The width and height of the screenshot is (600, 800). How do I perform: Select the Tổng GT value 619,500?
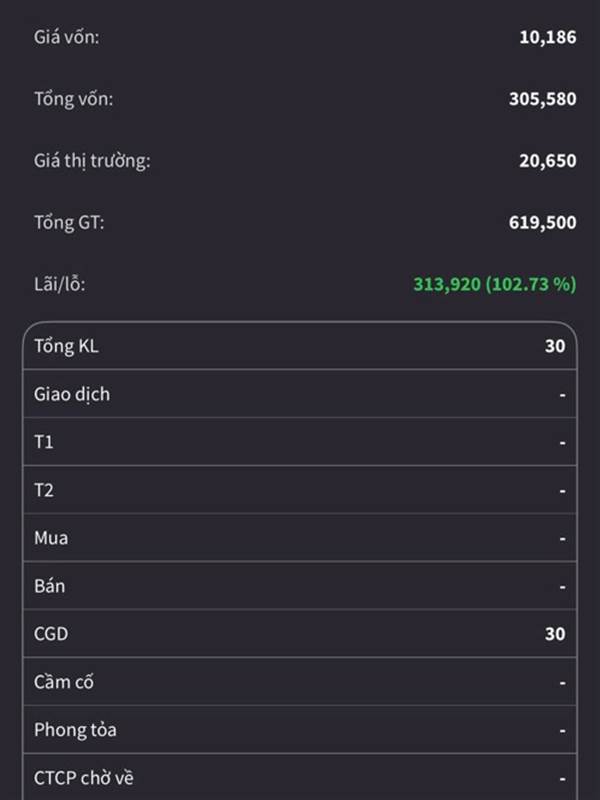542,222
